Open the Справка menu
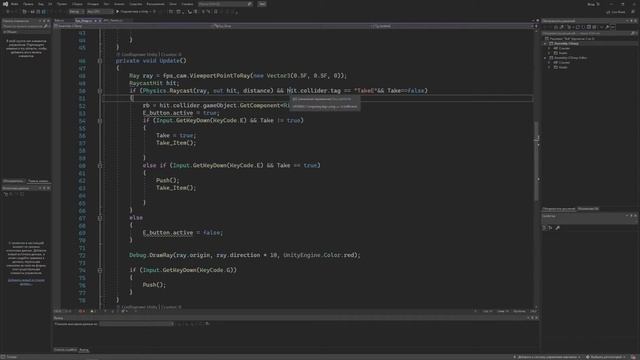The height and width of the screenshot is (360, 640). pos(187,4)
